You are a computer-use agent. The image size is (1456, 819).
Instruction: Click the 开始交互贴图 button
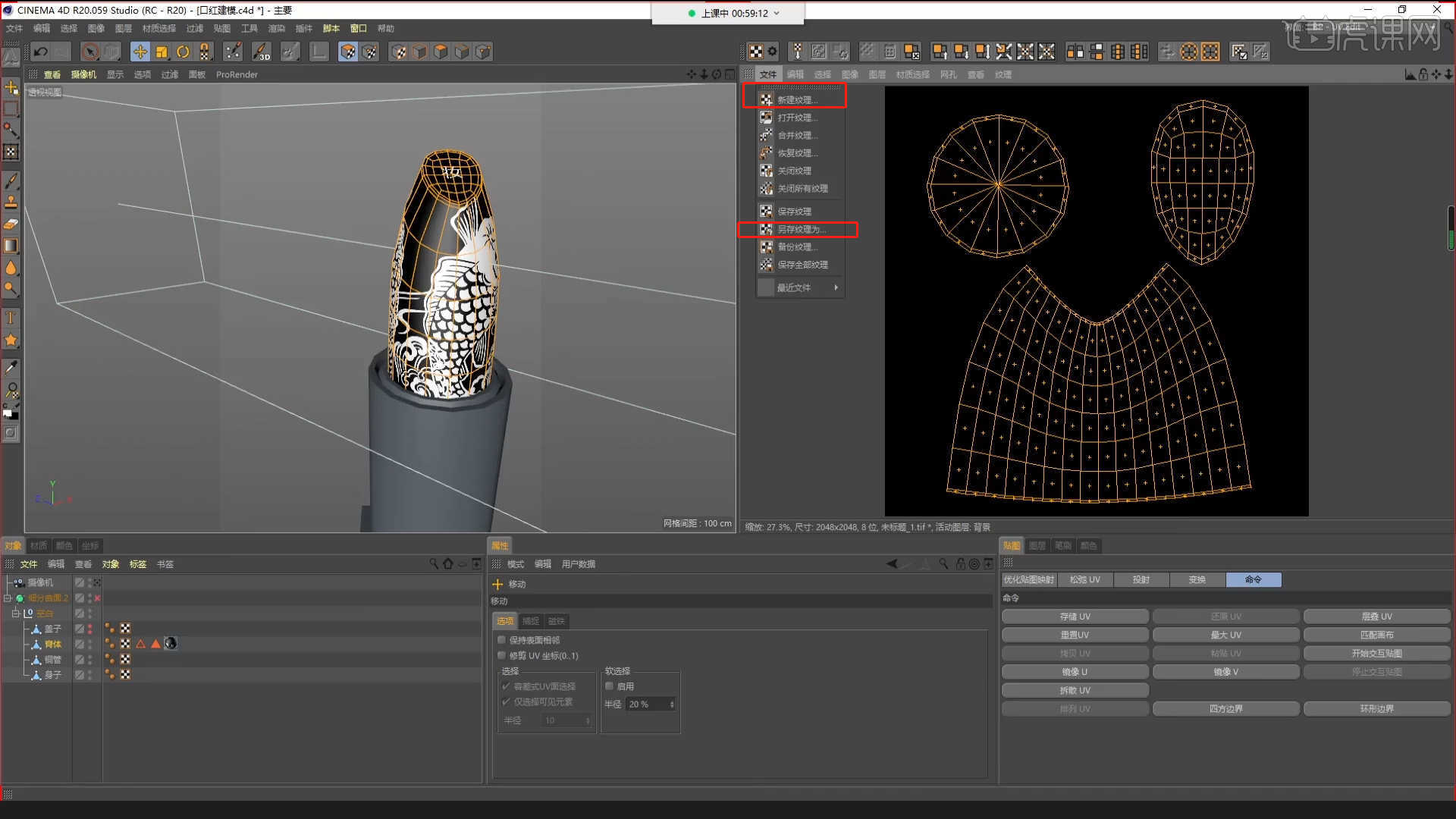tap(1376, 653)
